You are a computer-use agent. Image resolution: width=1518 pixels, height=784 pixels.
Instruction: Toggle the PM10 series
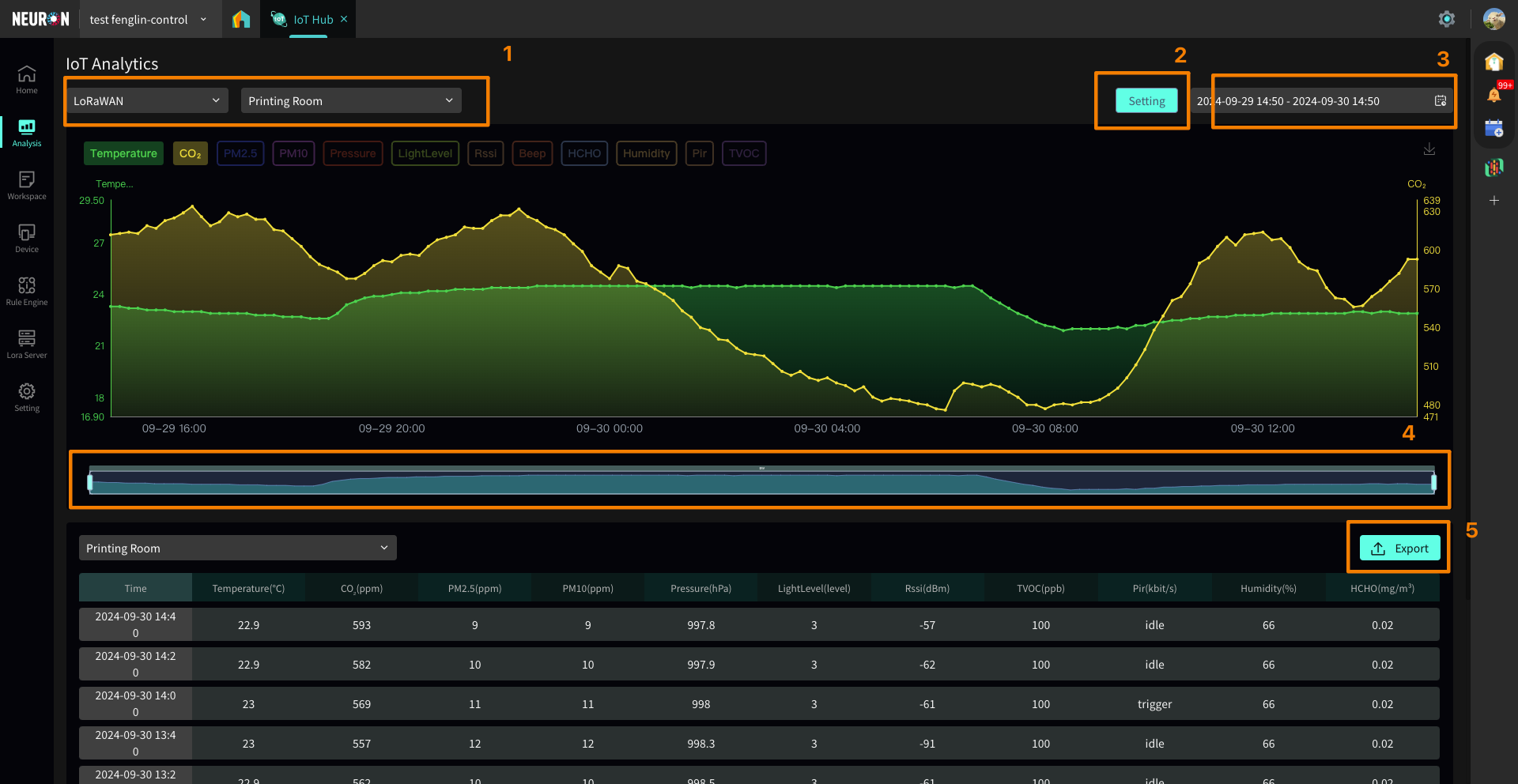tap(293, 153)
